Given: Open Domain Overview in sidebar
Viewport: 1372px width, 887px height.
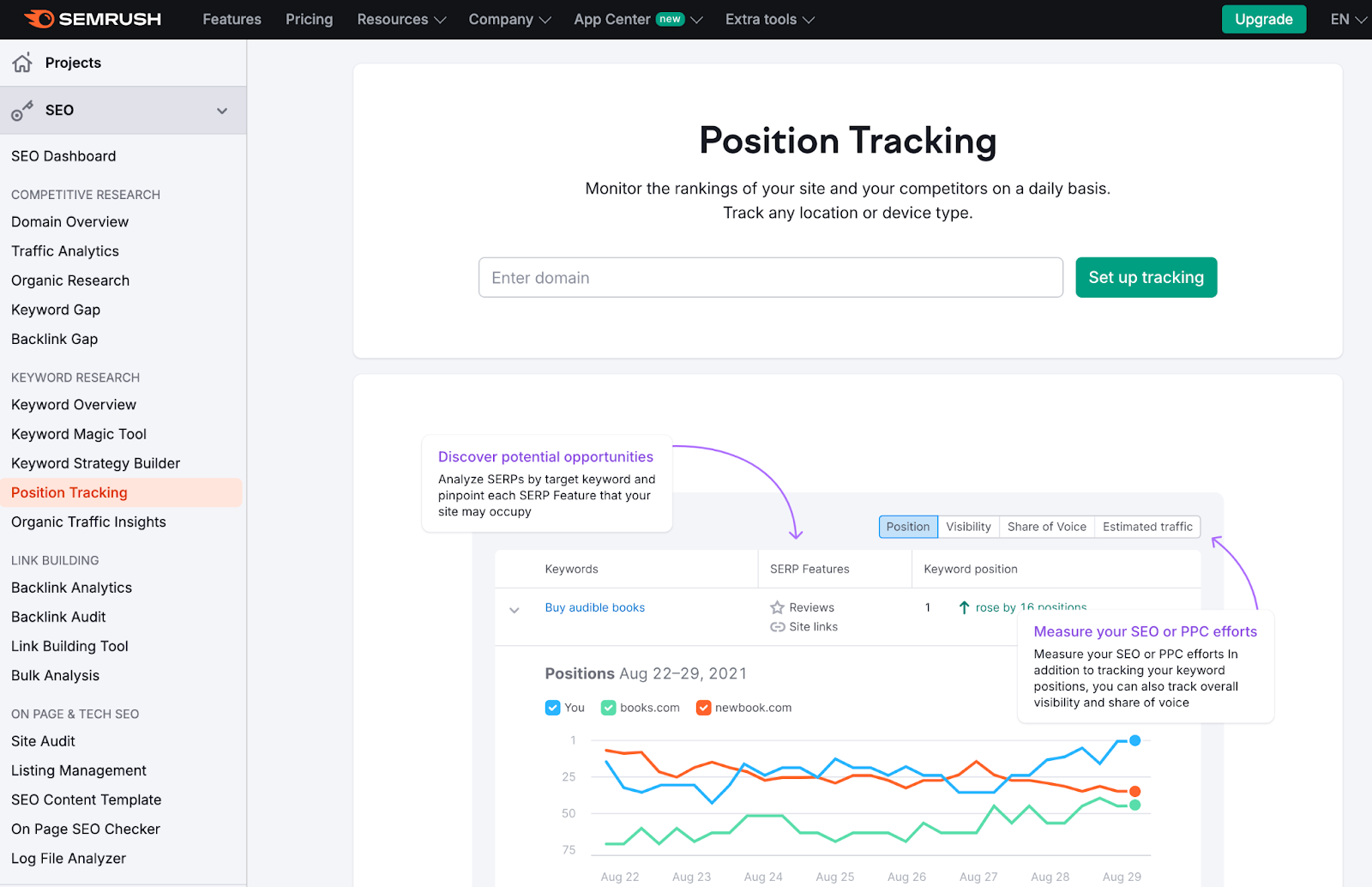Looking at the screenshot, I should click(69, 221).
